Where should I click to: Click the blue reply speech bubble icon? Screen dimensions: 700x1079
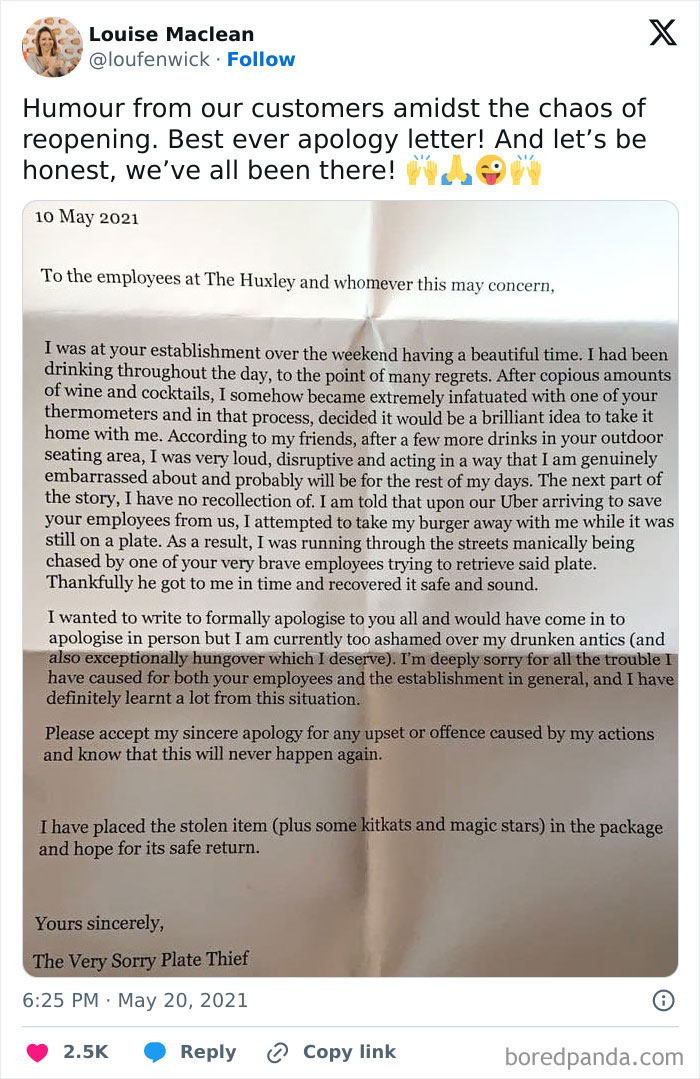click(155, 1052)
